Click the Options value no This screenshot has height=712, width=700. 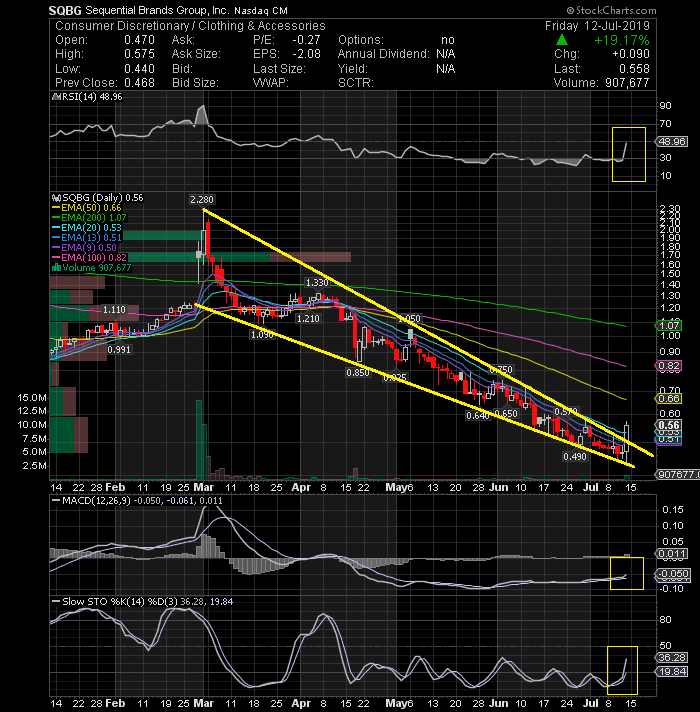[x=448, y=40]
